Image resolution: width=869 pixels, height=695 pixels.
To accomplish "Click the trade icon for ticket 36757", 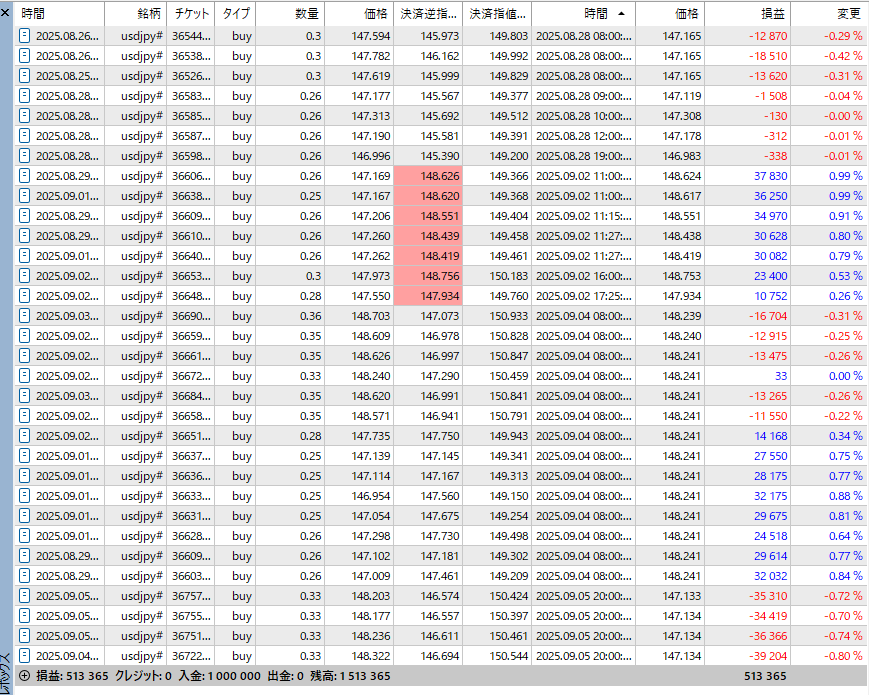I will 24,596.
